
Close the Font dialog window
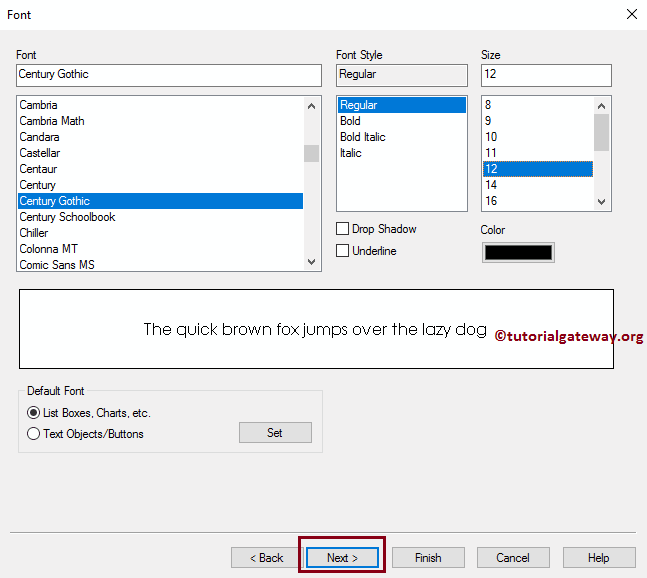click(632, 14)
